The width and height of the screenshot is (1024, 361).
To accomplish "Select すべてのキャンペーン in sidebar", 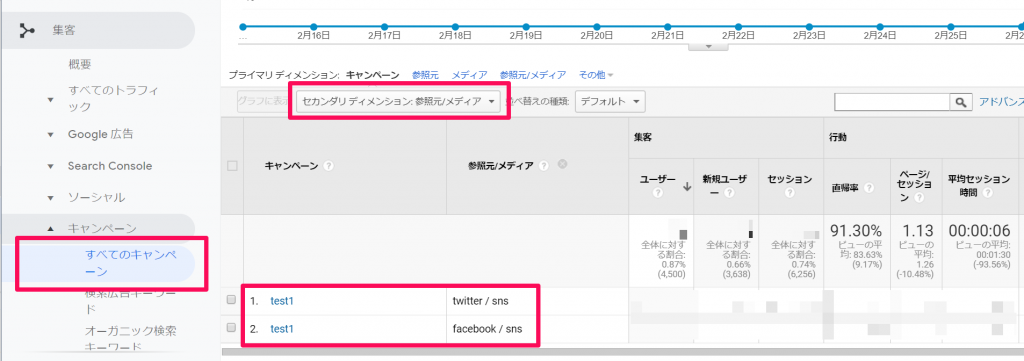I will [x=131, y=263].
